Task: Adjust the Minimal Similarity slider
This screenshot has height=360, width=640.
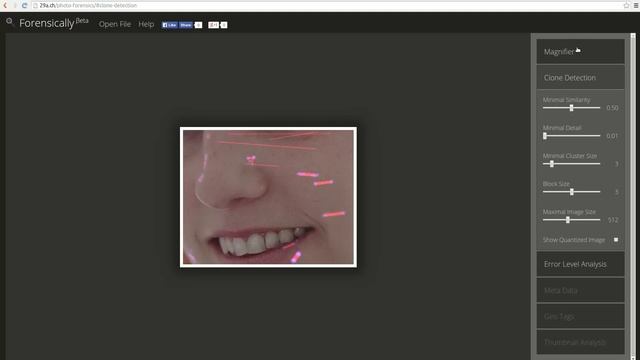Action: pos(571,108)
